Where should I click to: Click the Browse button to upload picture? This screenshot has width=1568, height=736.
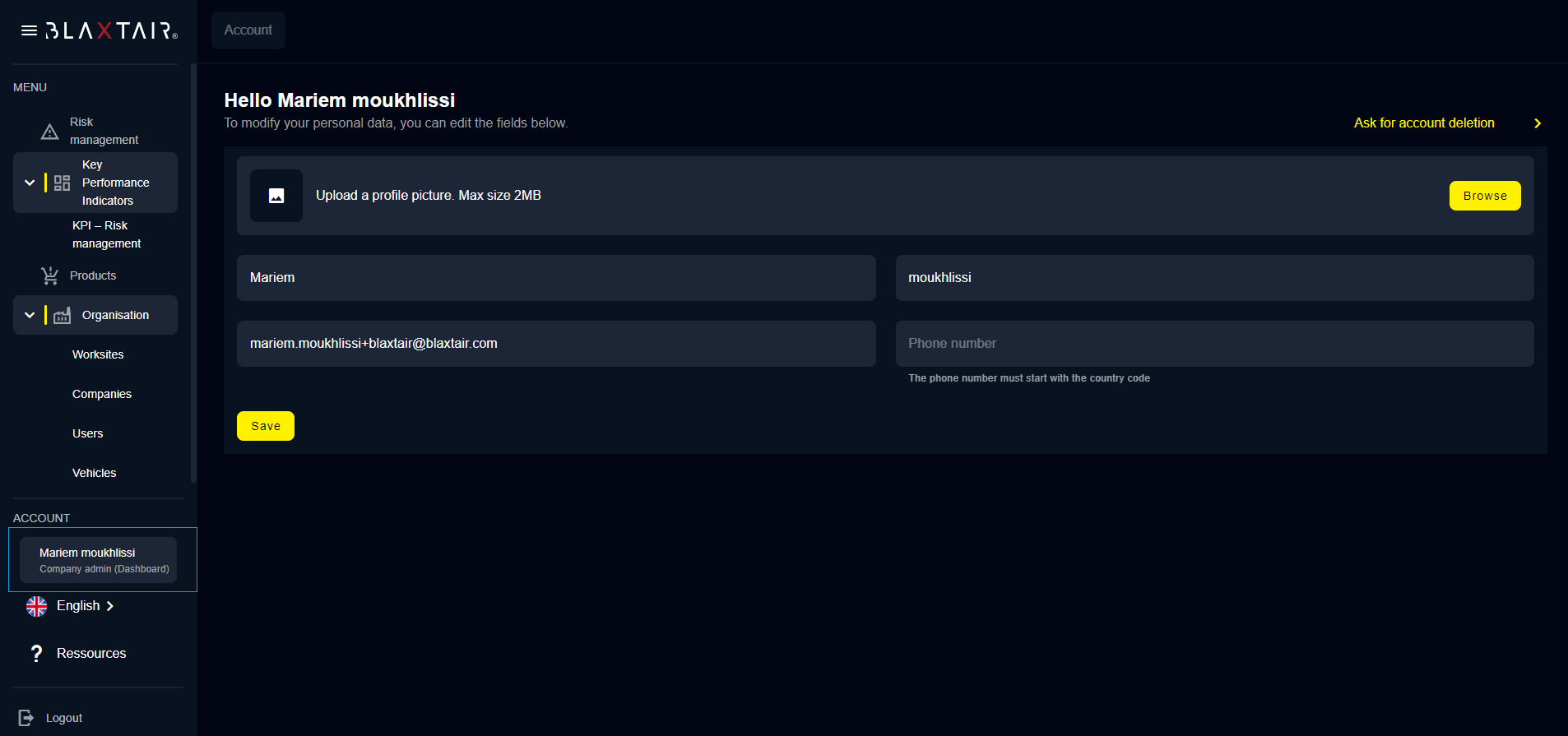tap(1484, 196)
